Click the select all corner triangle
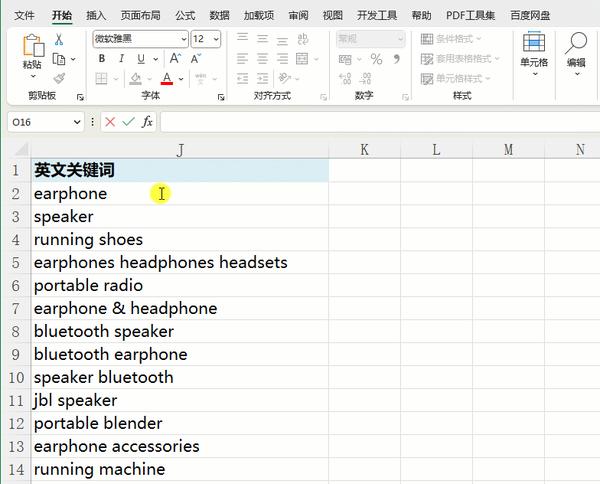 19,149
